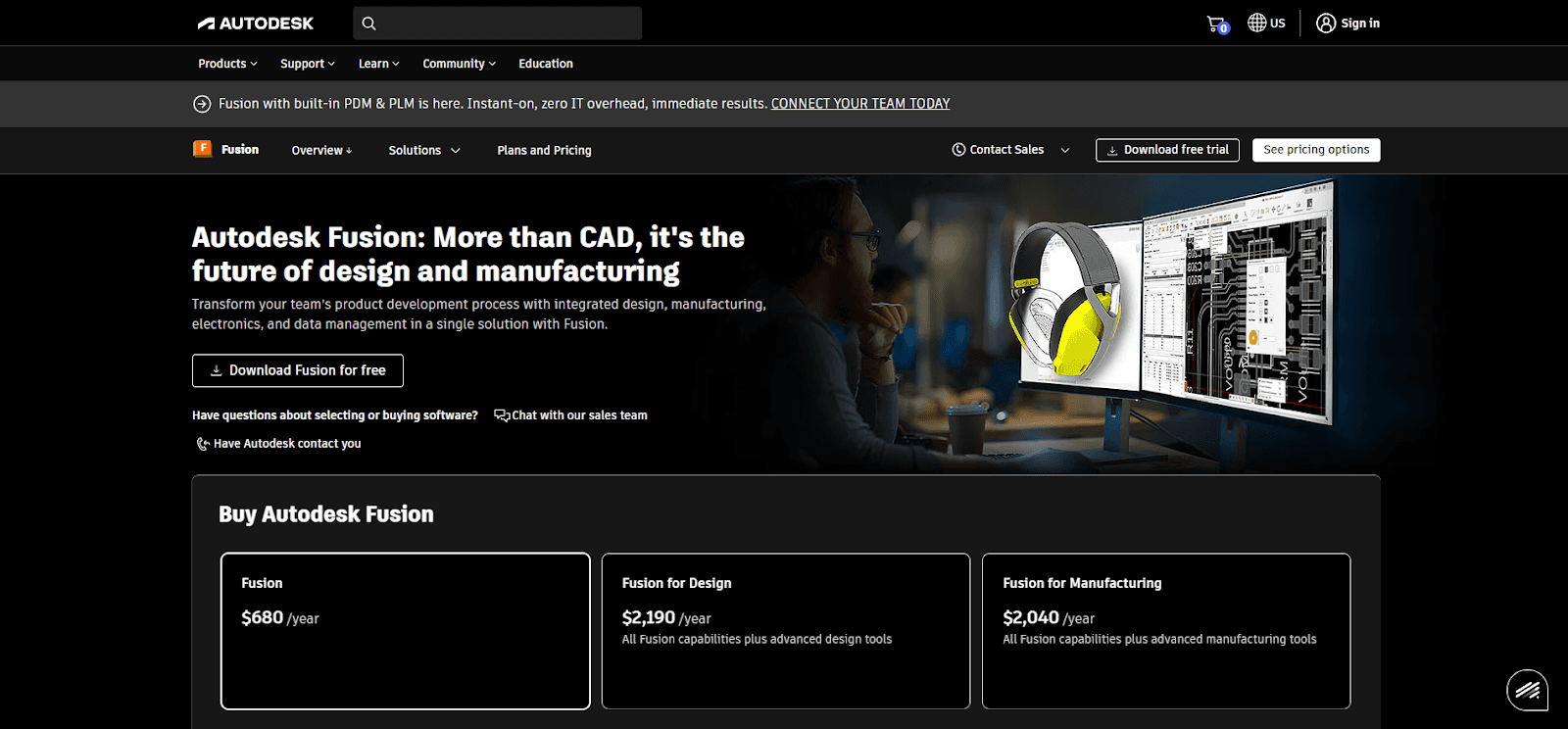Select the Fusion $680/year plan card
This screenshot has width=1568, height=729.
coord(406,631)
